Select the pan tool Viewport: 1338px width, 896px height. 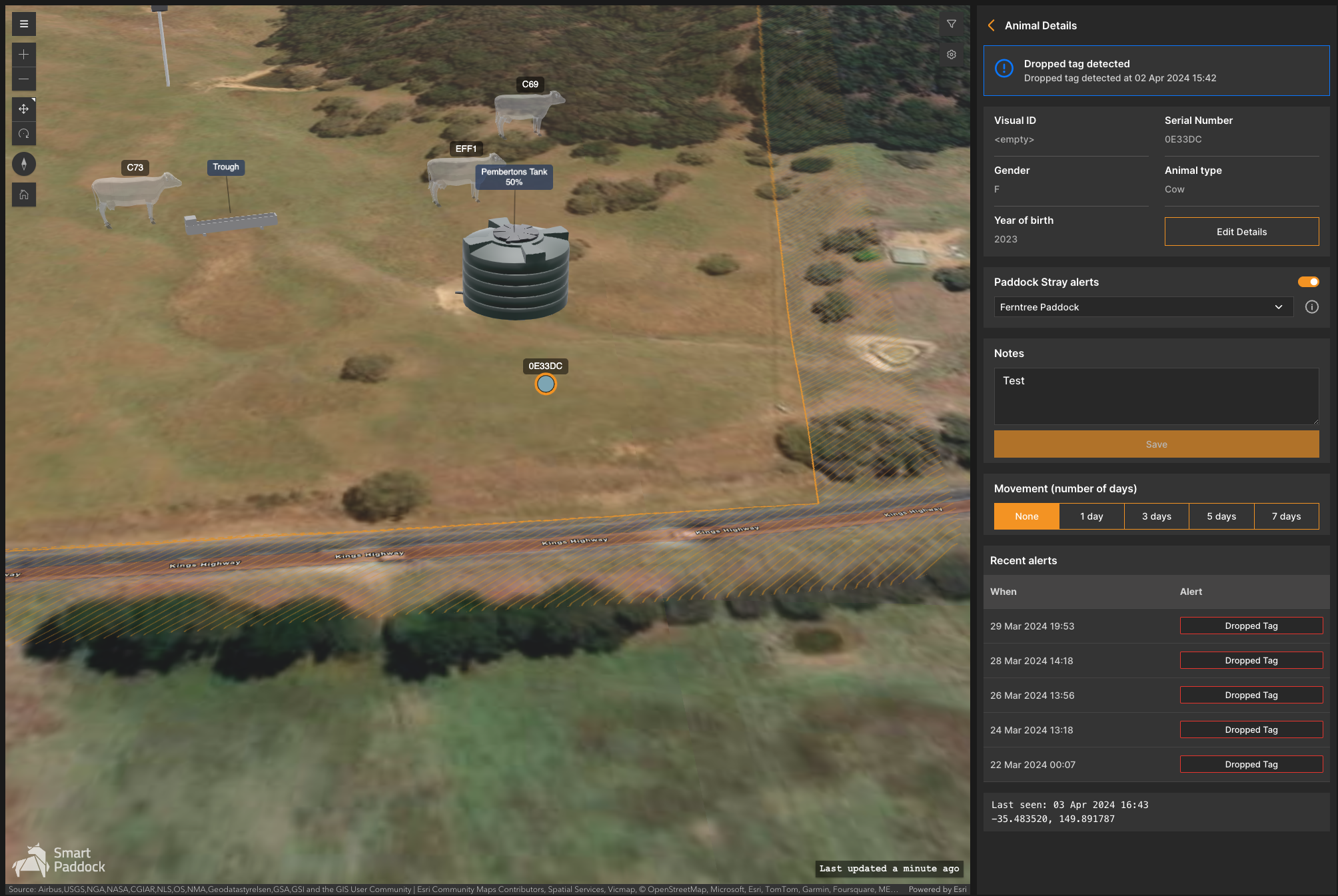(x=24, y=109)
